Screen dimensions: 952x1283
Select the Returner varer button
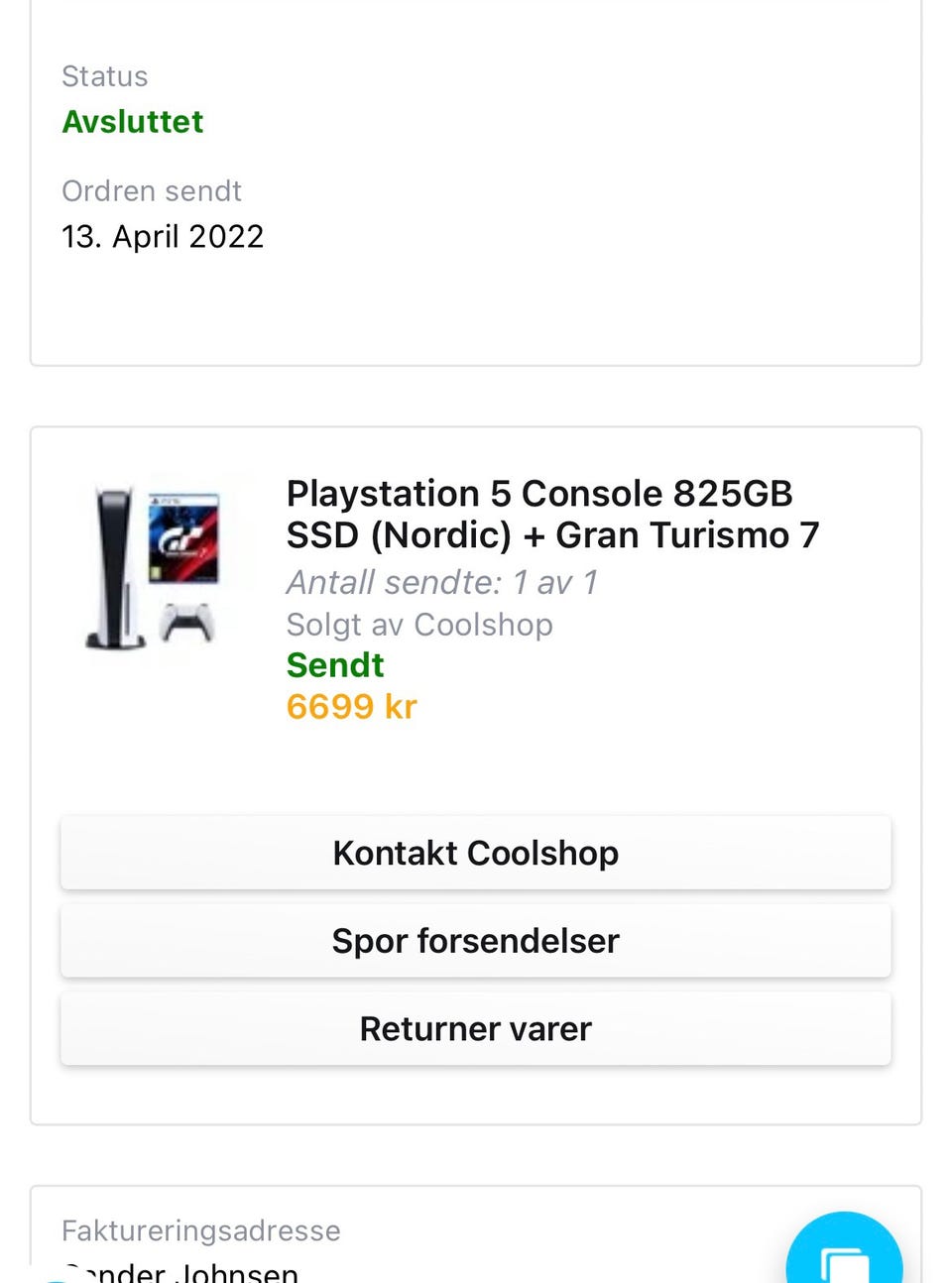click(476, 1029)
